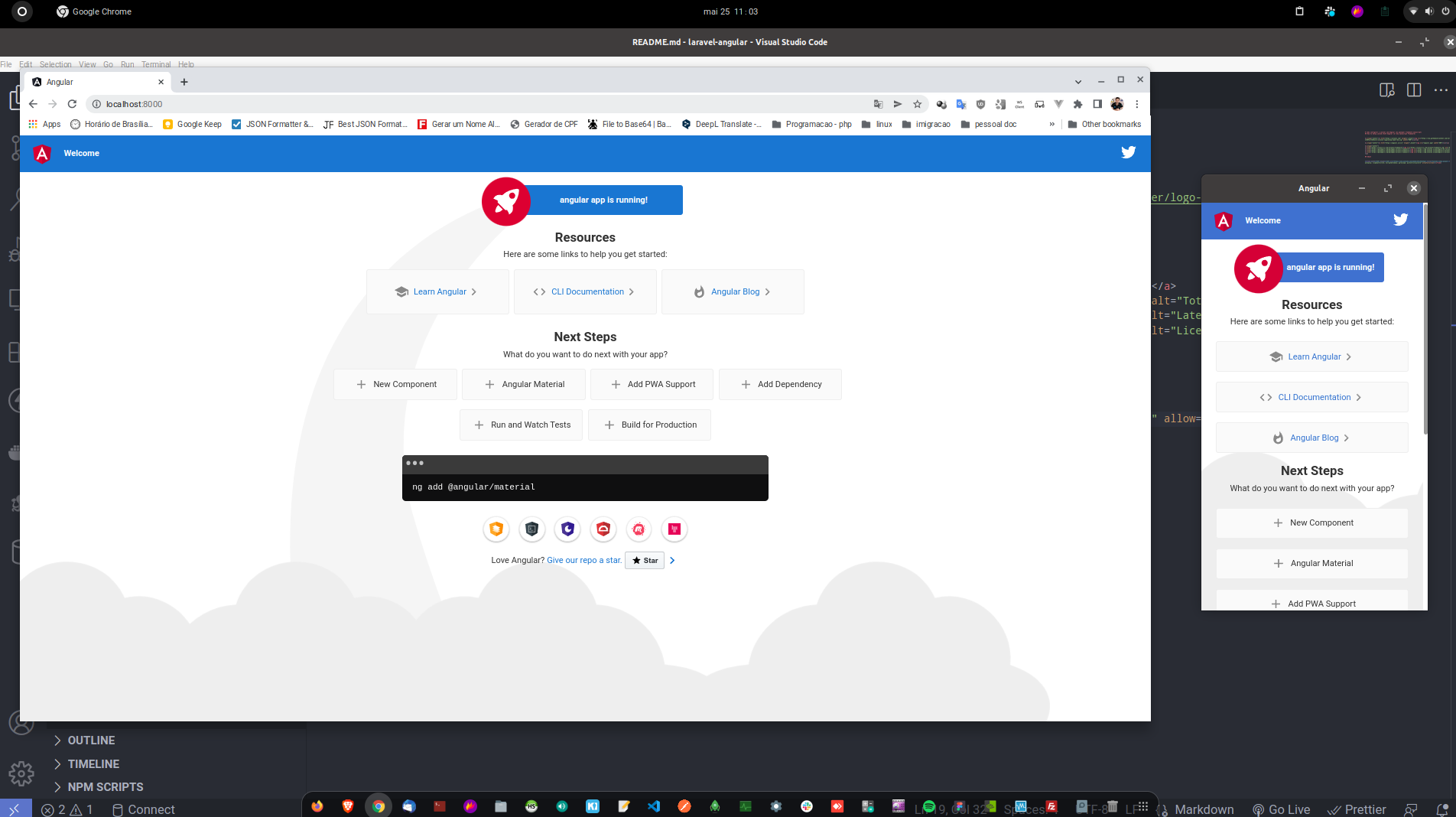This screenshot has width=1456, height=817.
Task: Select the Angular tab in Chrome
Action: pos(98,82)
